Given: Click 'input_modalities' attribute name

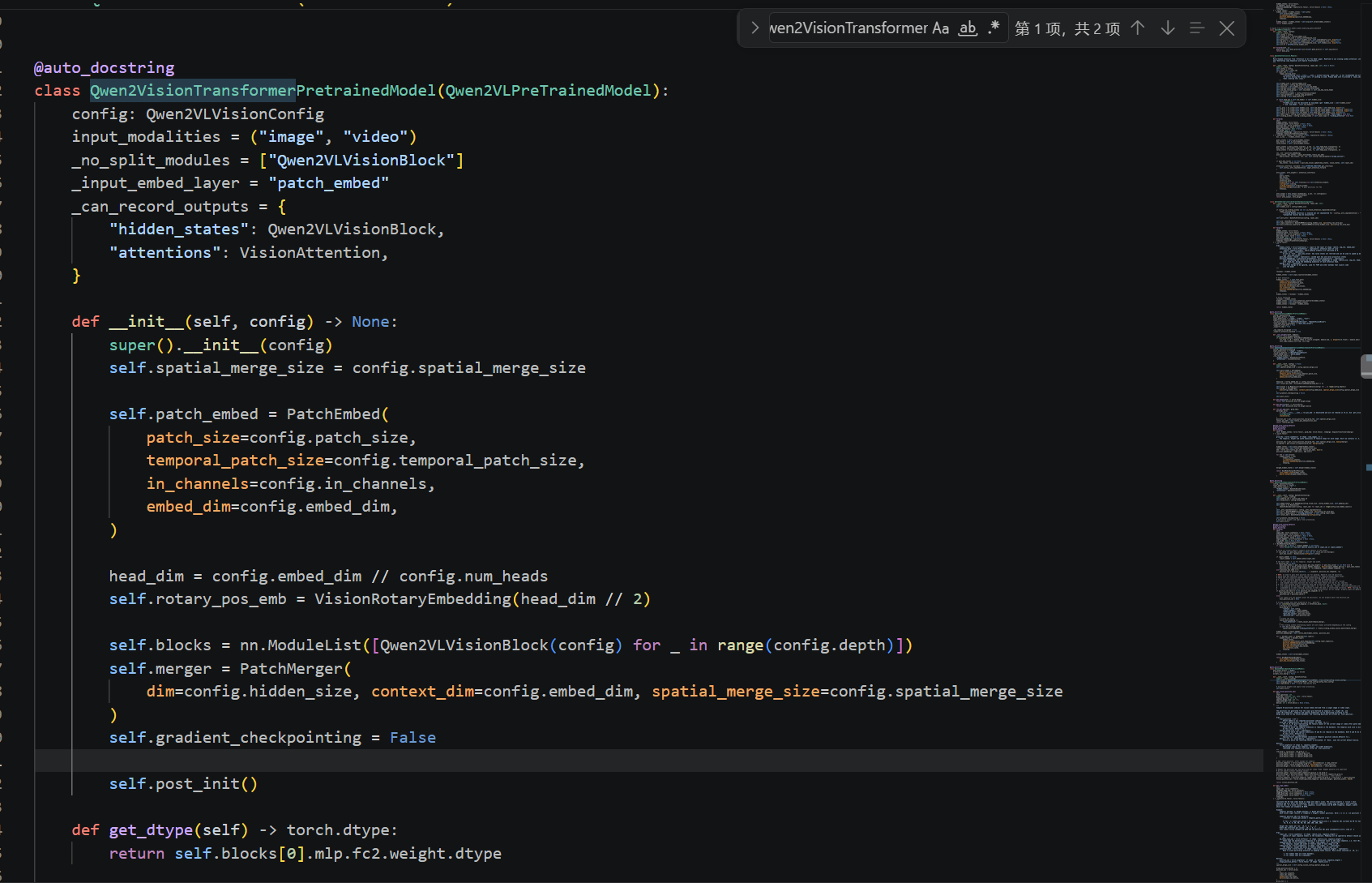Looking at the screenshot, I should (146, 136).
